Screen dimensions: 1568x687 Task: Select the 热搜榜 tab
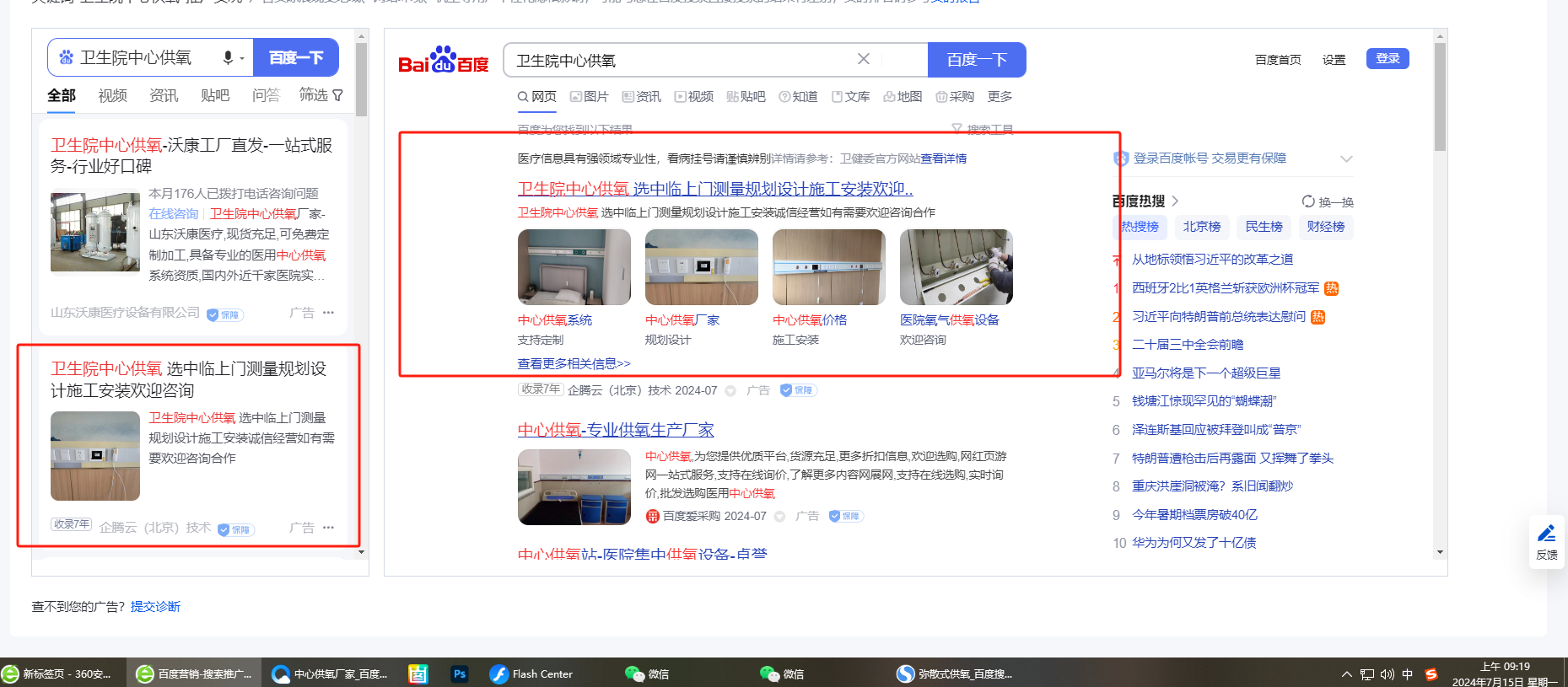coord(1140,227)
